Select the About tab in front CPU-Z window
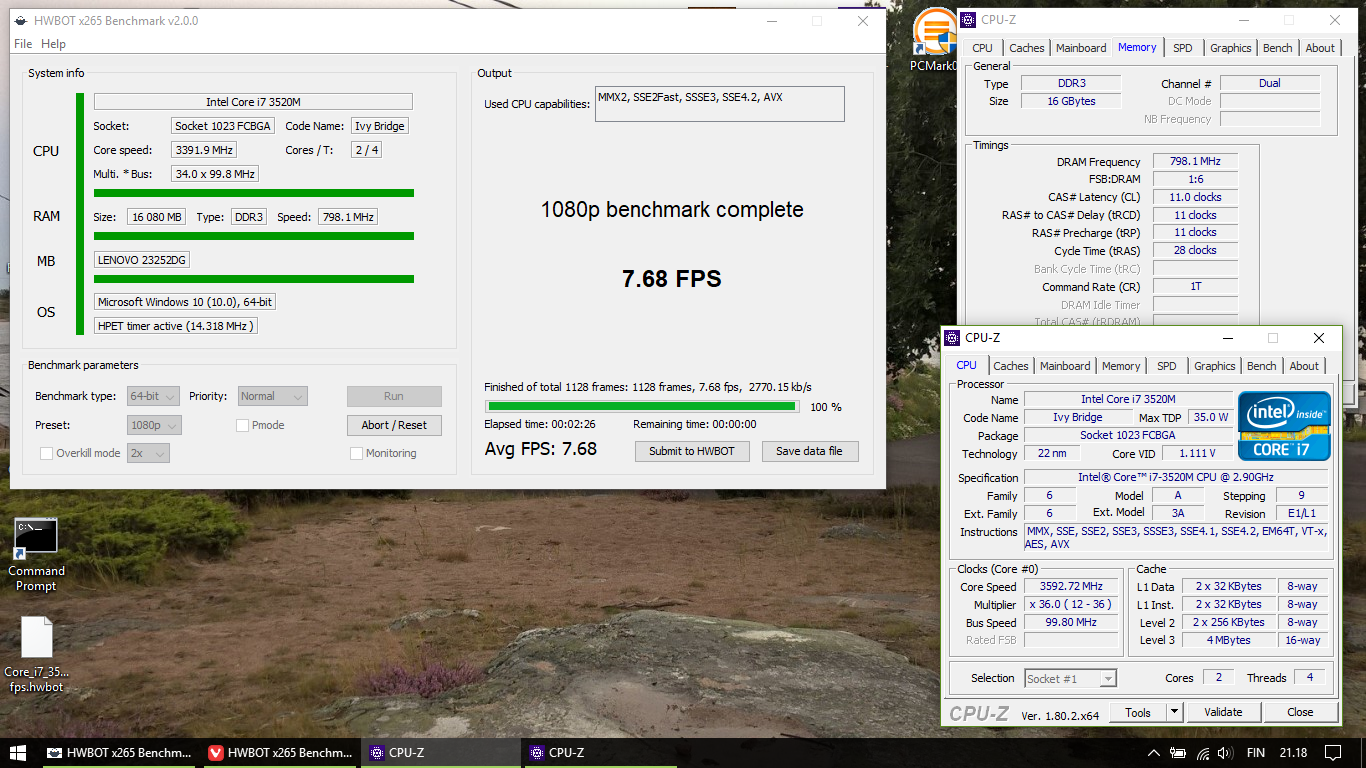 click(x=1304, y=366)
